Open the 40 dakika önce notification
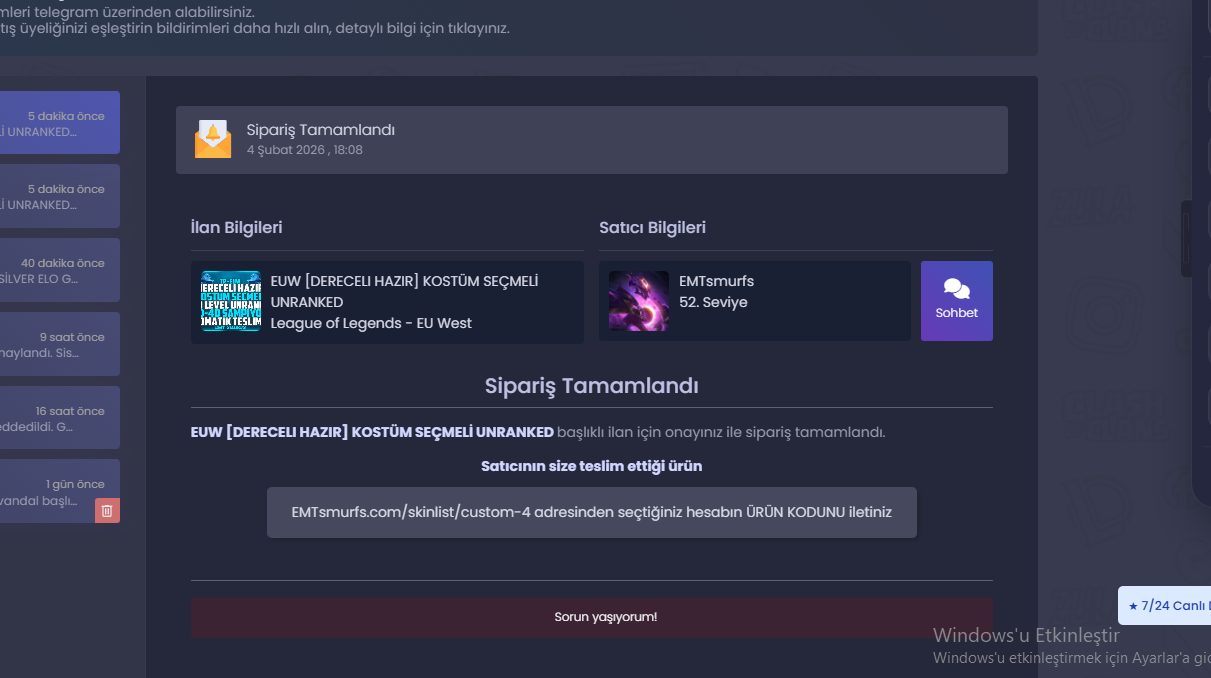The width and height of the screenshot is (1211, 678). [x=60, y=270]
